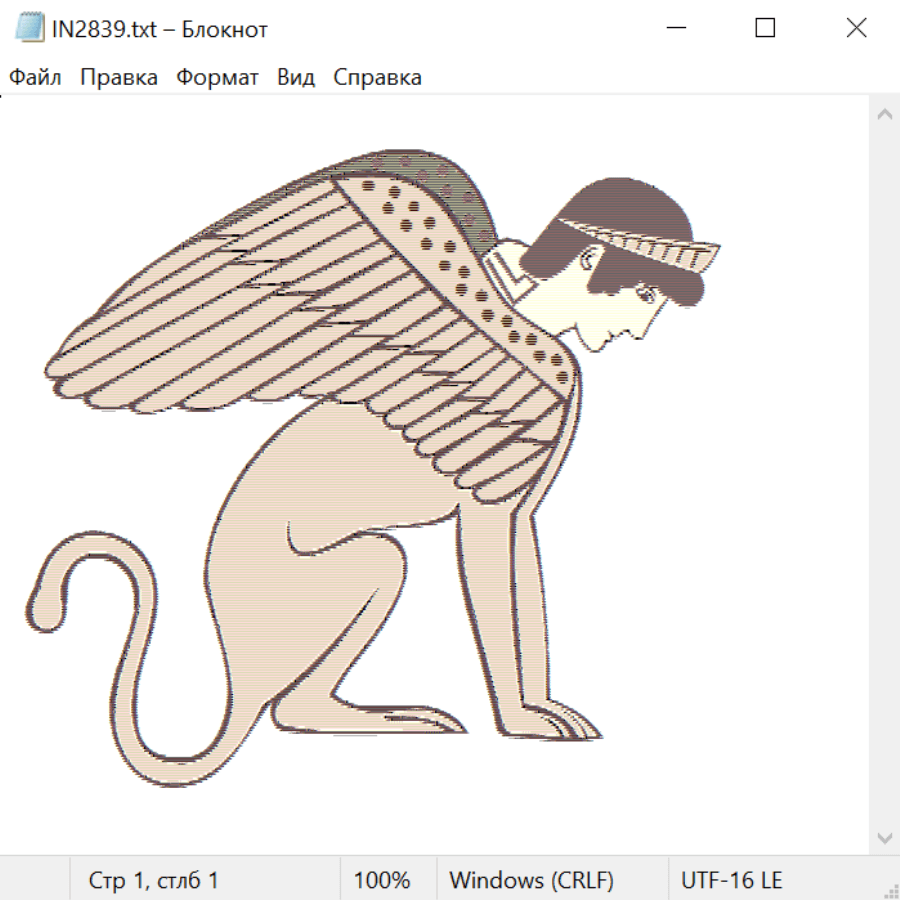Expand the Формат menu

point(217,78)
